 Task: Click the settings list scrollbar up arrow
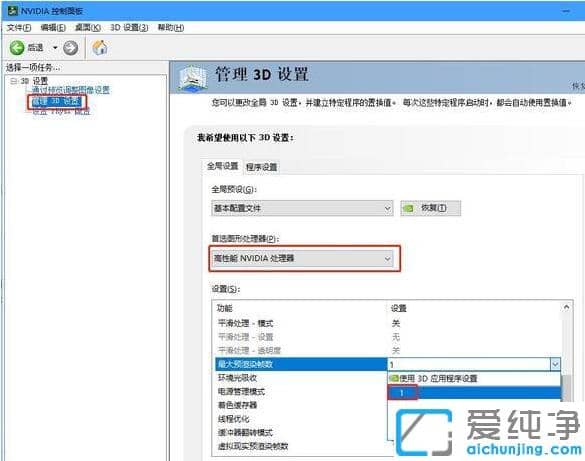(566, 307)
